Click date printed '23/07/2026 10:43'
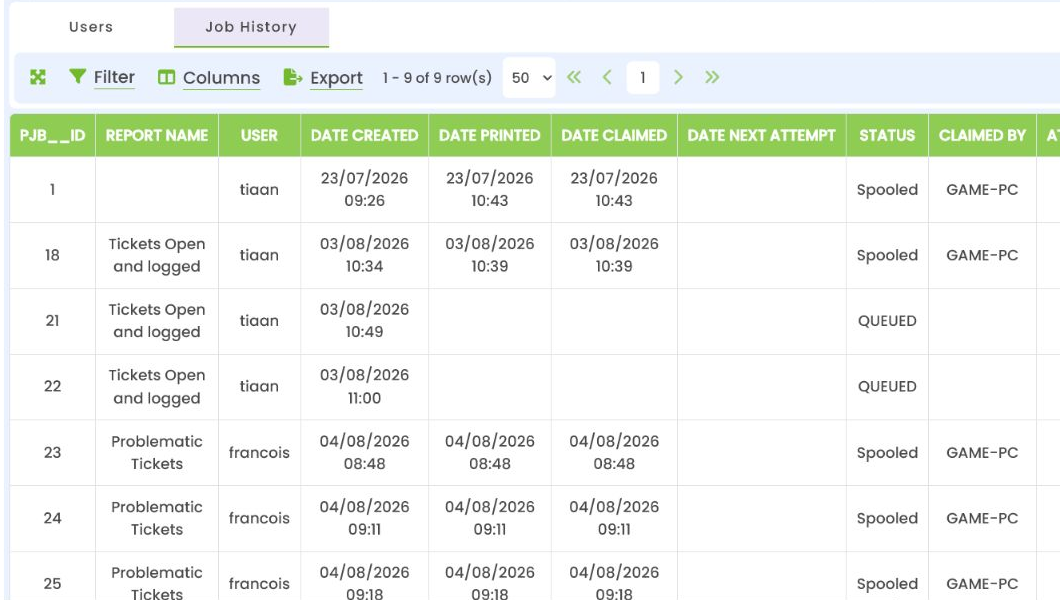Image resolution: width=1060 pixels, height=600 pixels. 489,189
